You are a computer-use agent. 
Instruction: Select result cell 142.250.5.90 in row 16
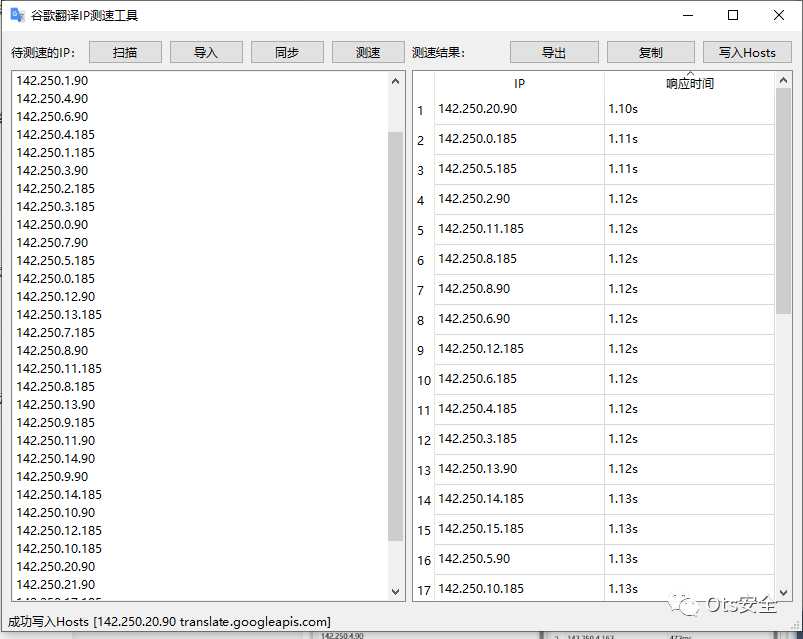click(519, 559)
